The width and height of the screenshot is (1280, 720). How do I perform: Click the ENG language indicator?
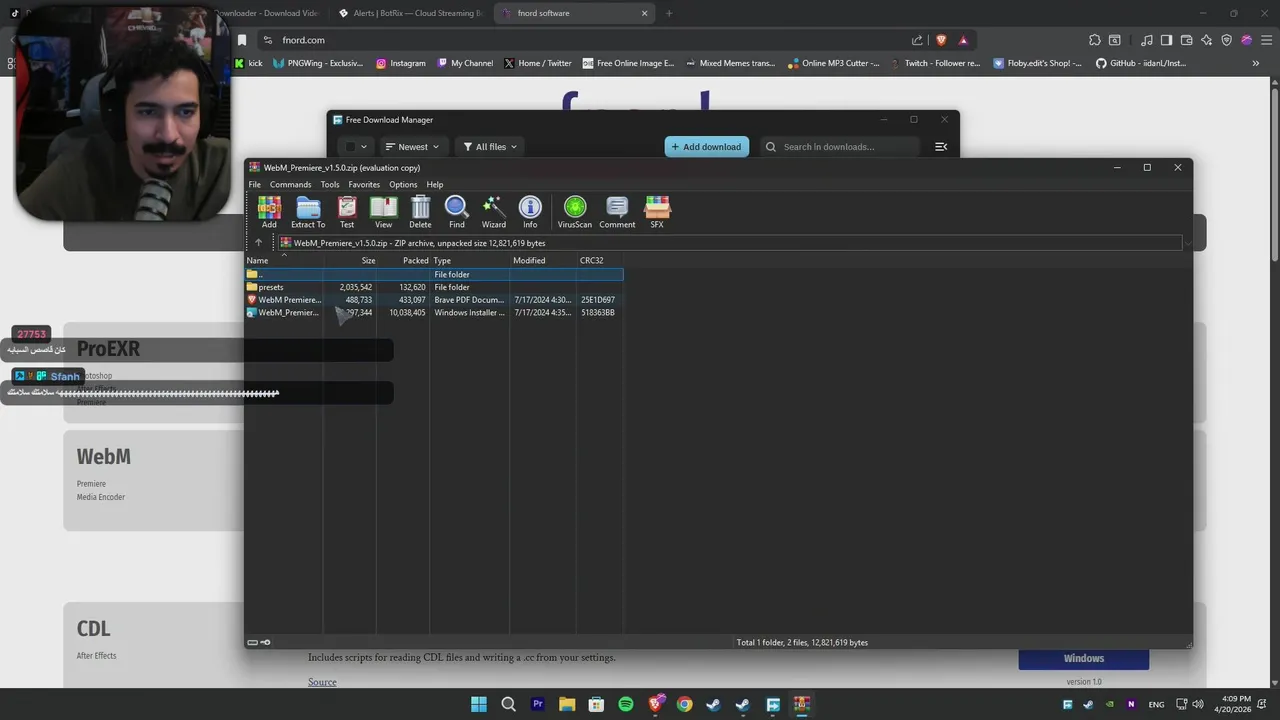coord(1156,704)
